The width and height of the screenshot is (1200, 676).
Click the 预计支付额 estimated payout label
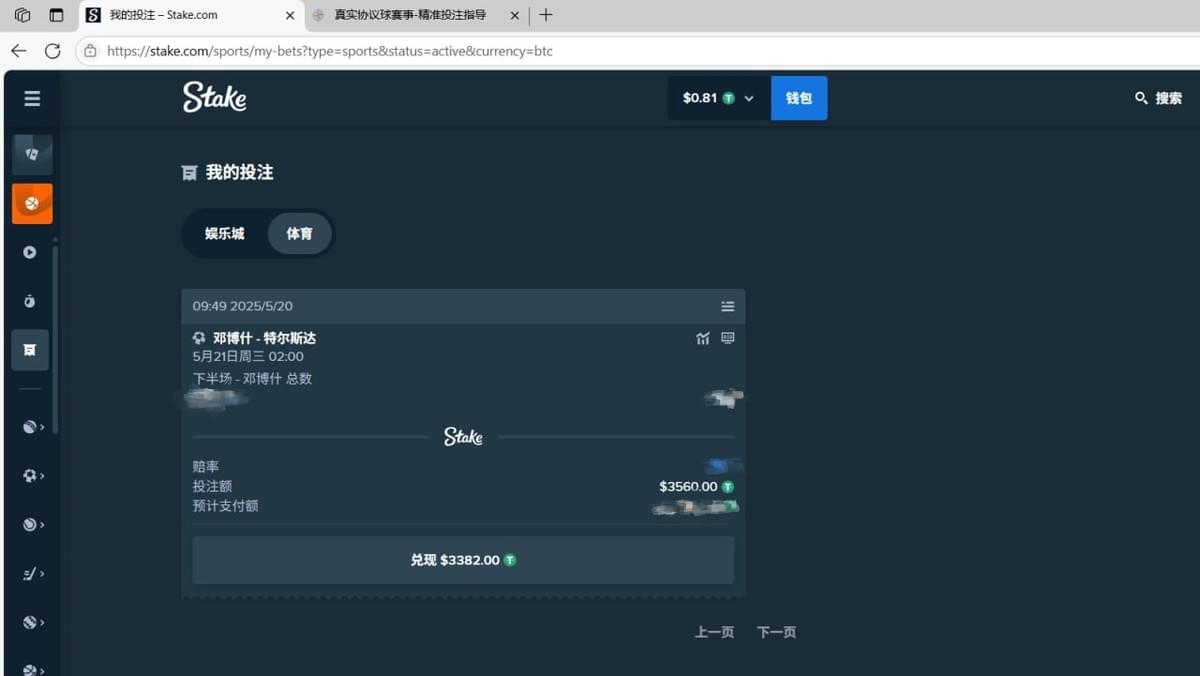[x=225, y=506]
